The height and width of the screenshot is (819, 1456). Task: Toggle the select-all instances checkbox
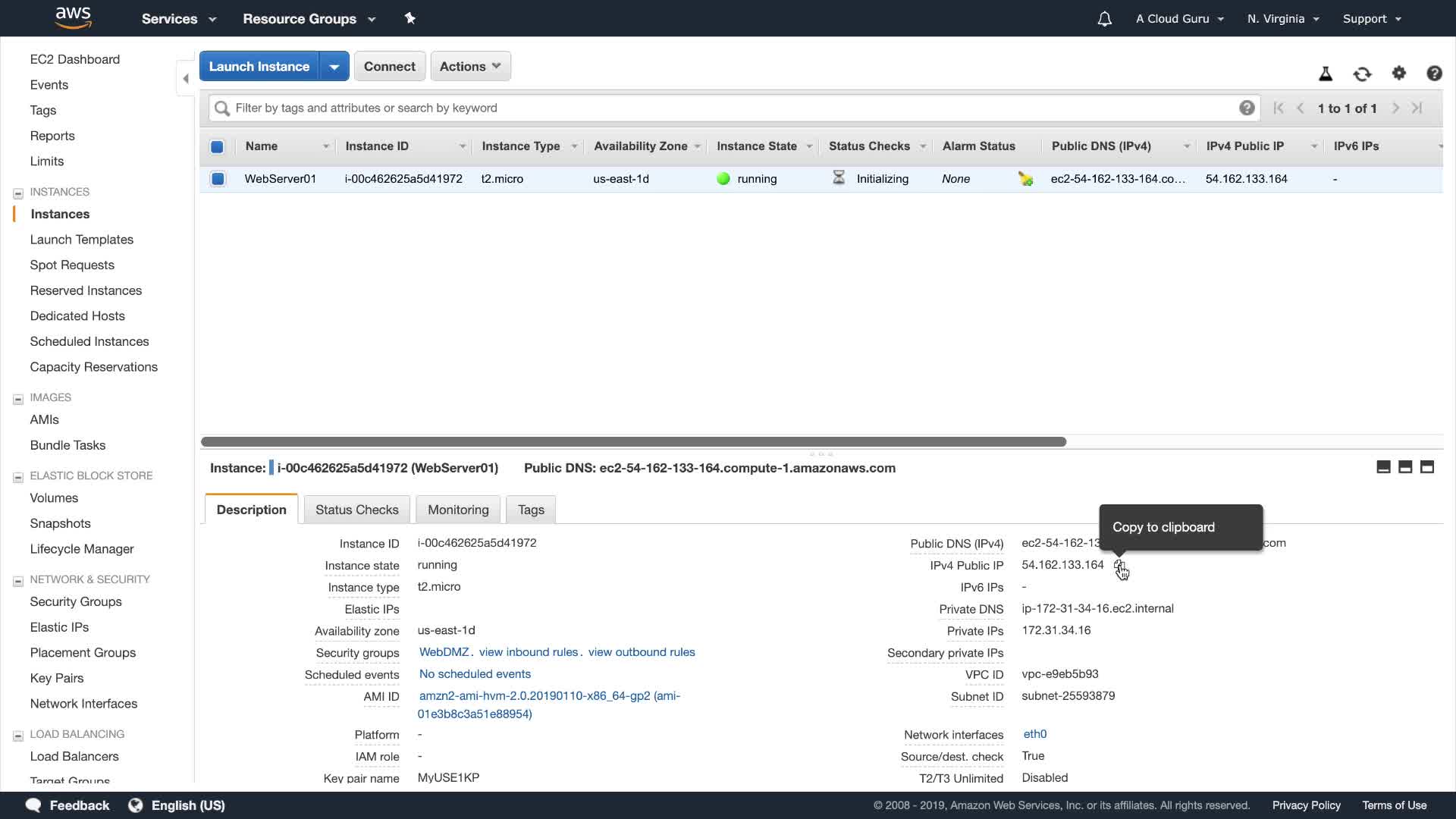tap(217, 146)
